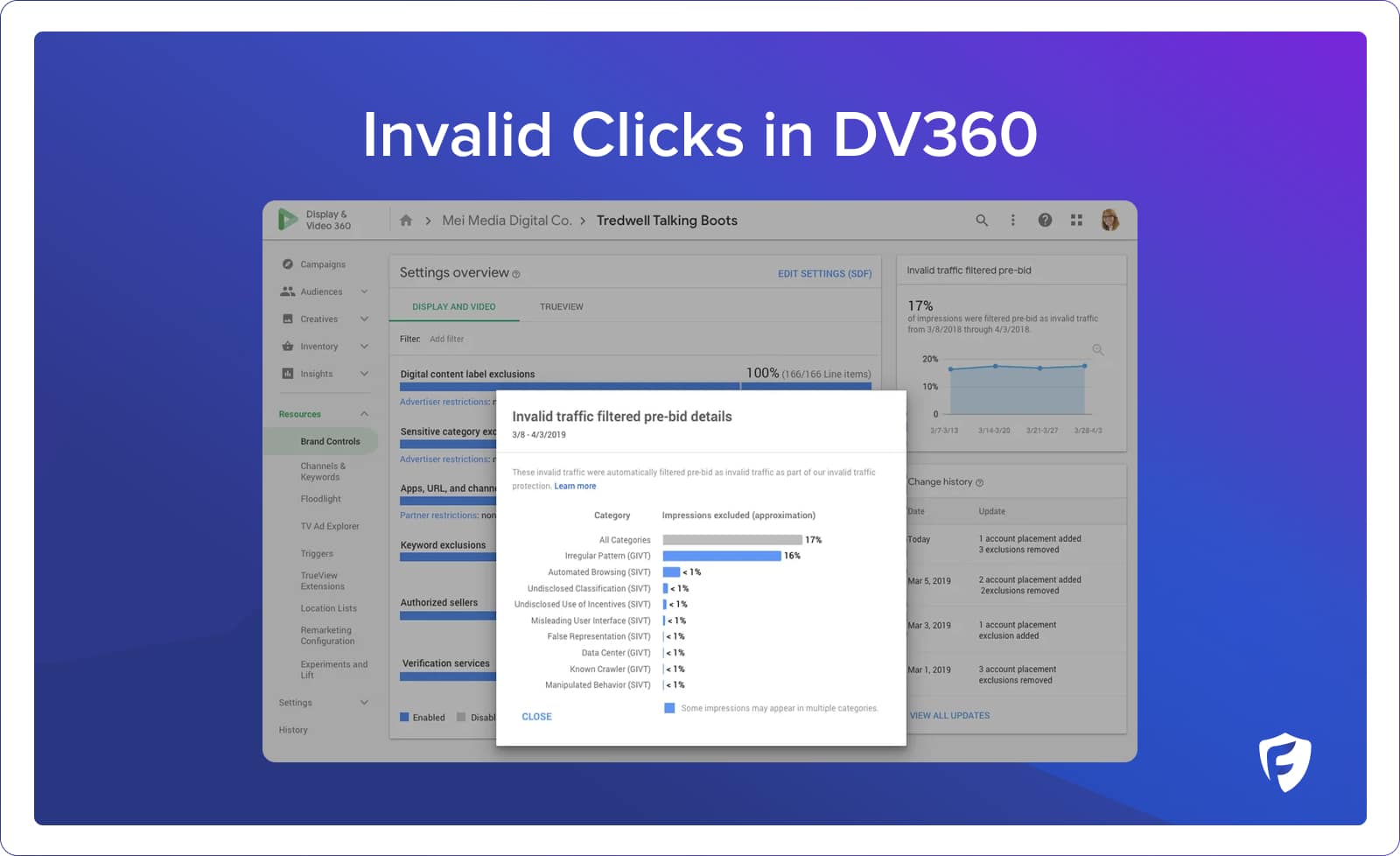Click Edit Settings (SDF) link
Viewport: 1400px width, 856px height.
pos(824,274)
